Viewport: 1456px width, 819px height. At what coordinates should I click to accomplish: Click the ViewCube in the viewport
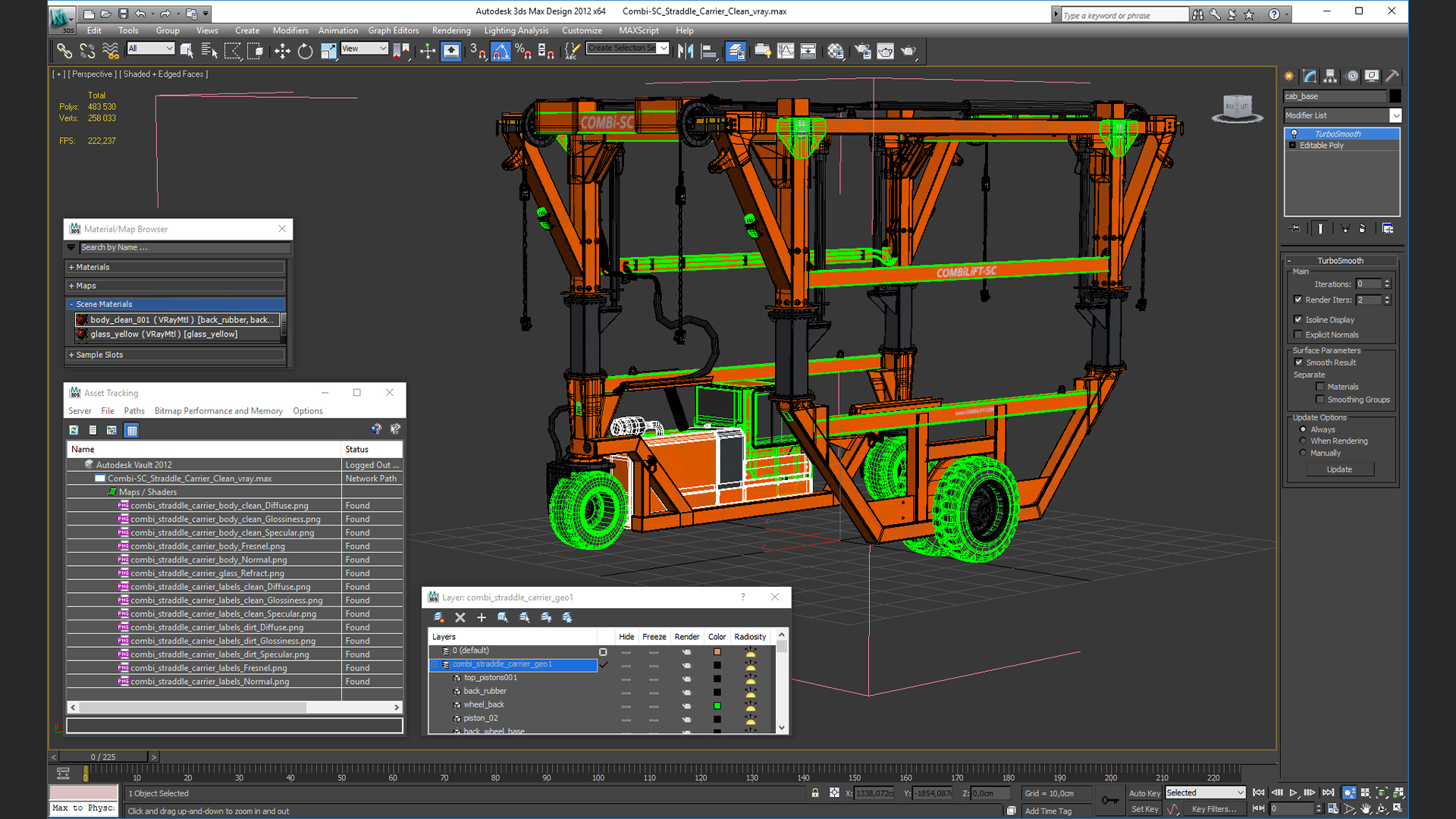[x=1238, y=107]
